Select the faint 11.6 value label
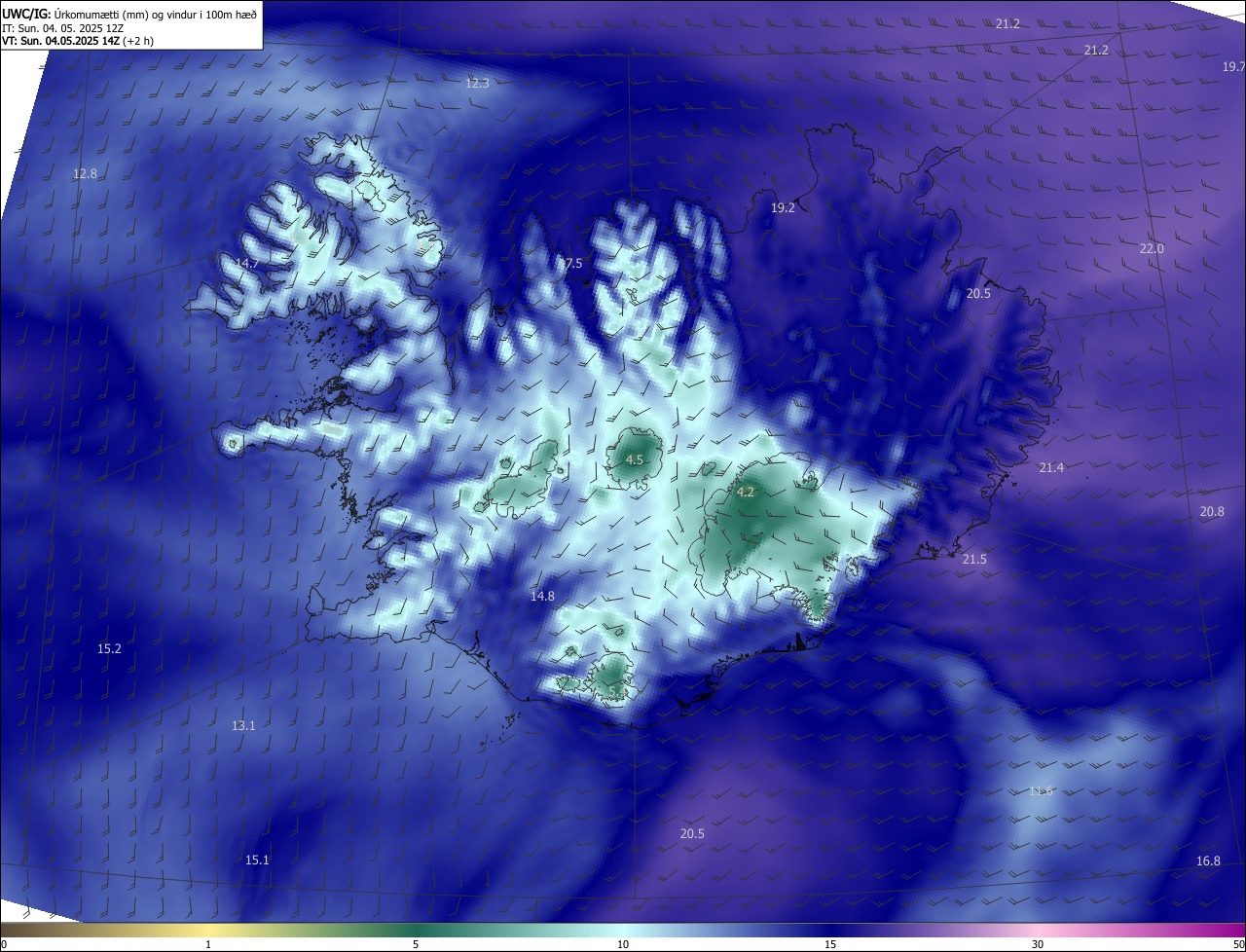 [1042, 791]
